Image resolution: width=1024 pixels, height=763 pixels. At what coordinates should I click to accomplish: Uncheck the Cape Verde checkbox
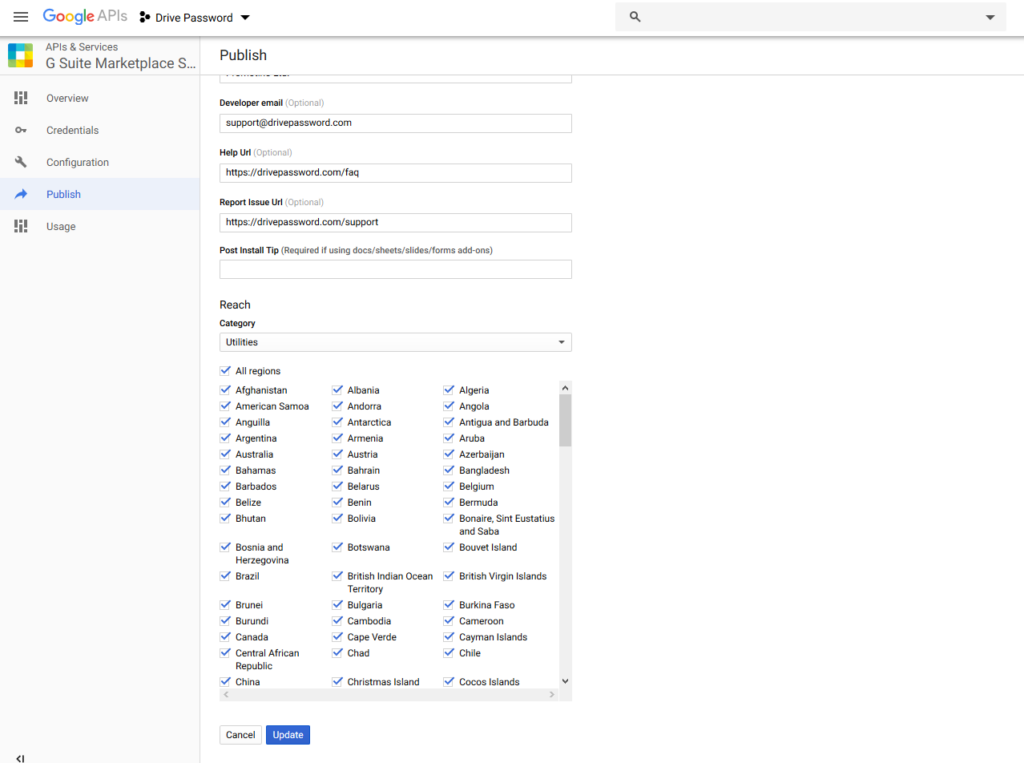(337, 637)
